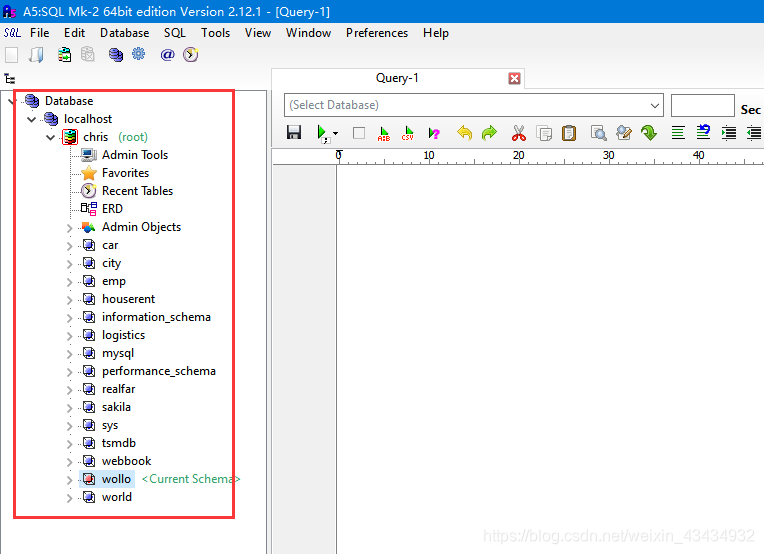Click the A:B compare execution icon
The width and height of the screenshot is (764, 554).
coord(384,133)
